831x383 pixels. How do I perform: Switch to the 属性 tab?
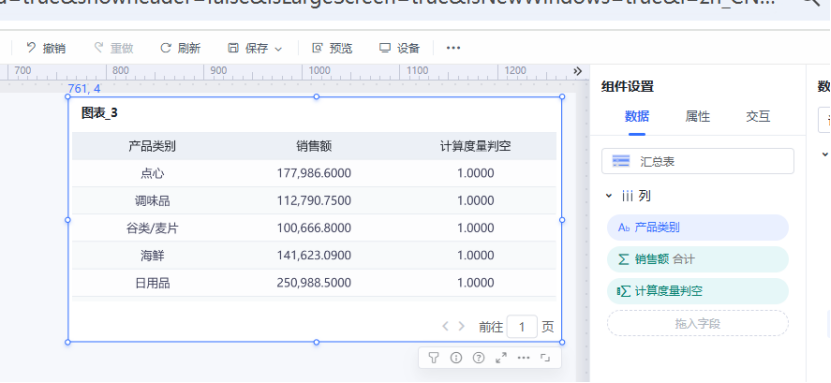click(x=697, y=117)
